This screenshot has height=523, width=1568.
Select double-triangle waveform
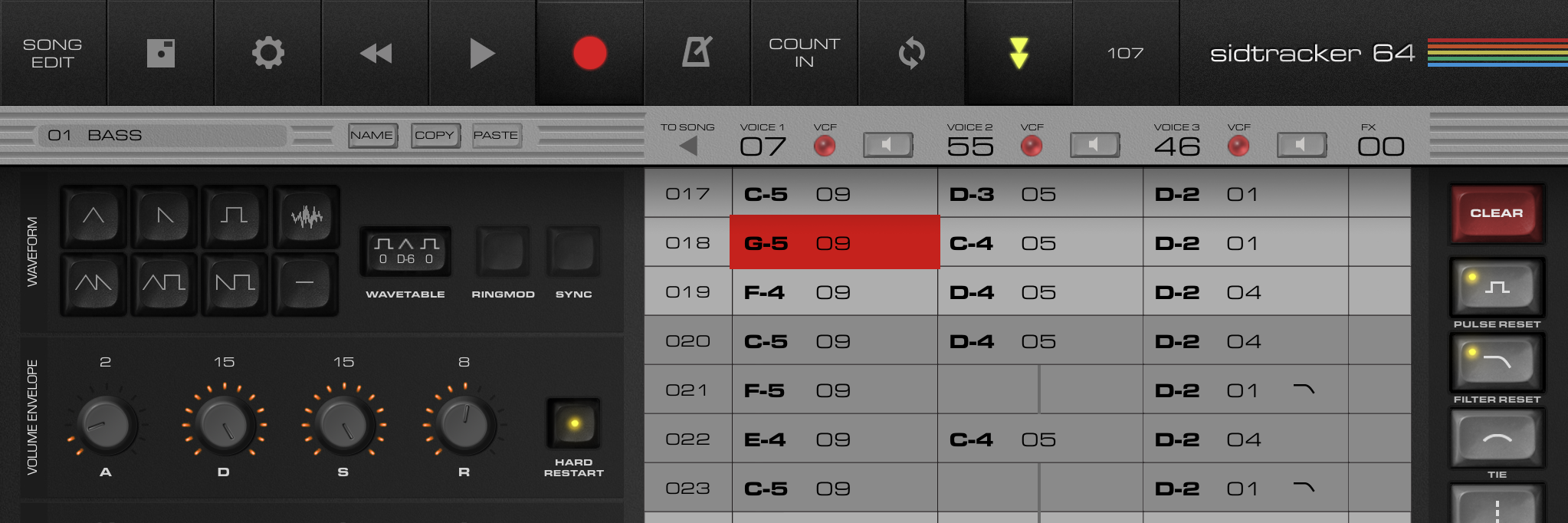[93, 284]
